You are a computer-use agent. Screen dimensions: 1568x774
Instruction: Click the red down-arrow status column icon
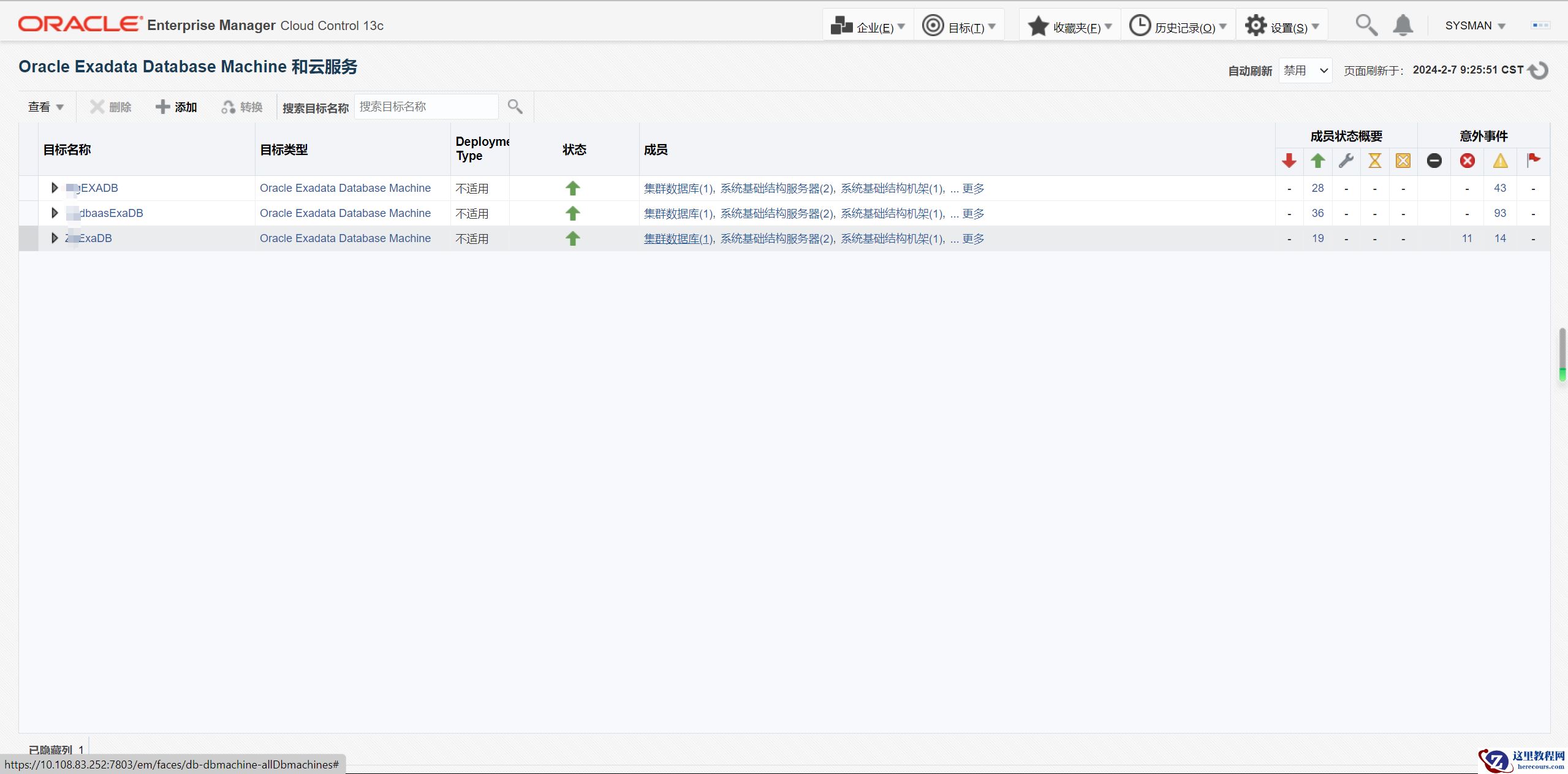1289,161
